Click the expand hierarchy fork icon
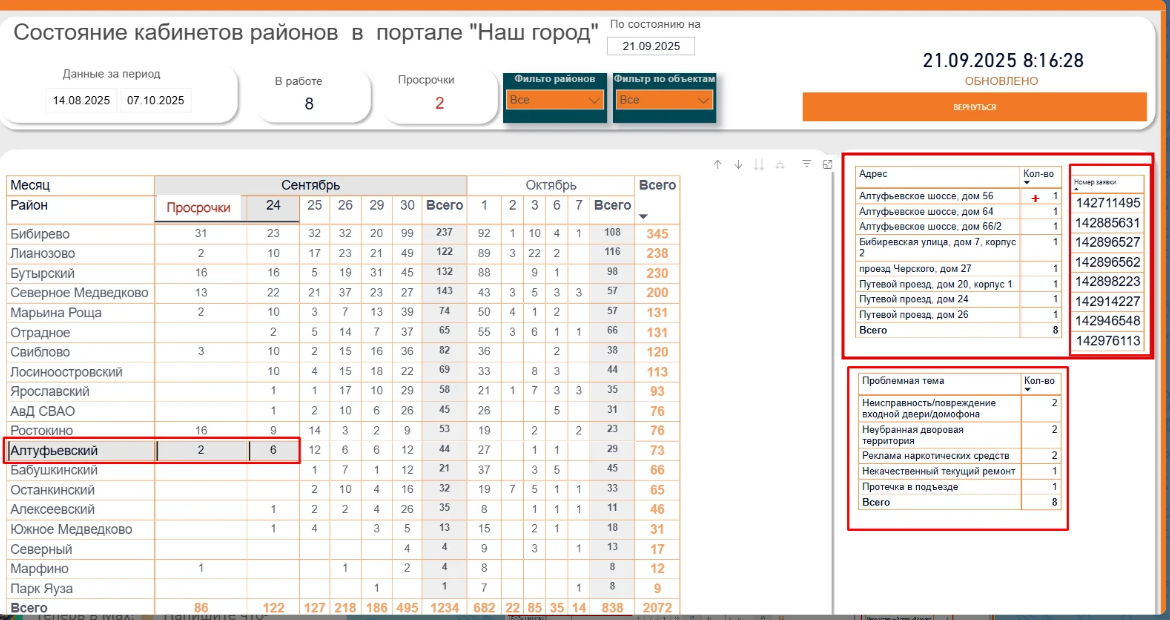This screenshot has width=1170, height=620. point(780,164)
